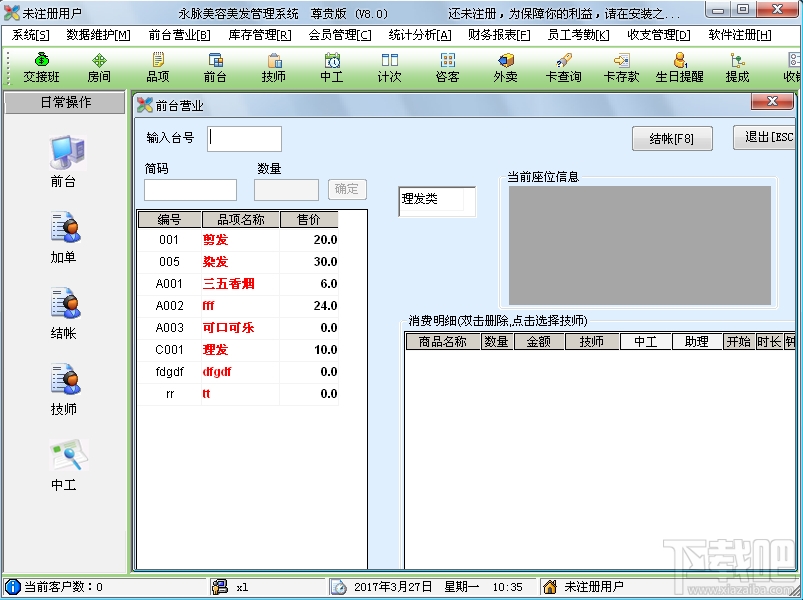
Task: Open the 员工考勤[K] menu
Action: 579,35
